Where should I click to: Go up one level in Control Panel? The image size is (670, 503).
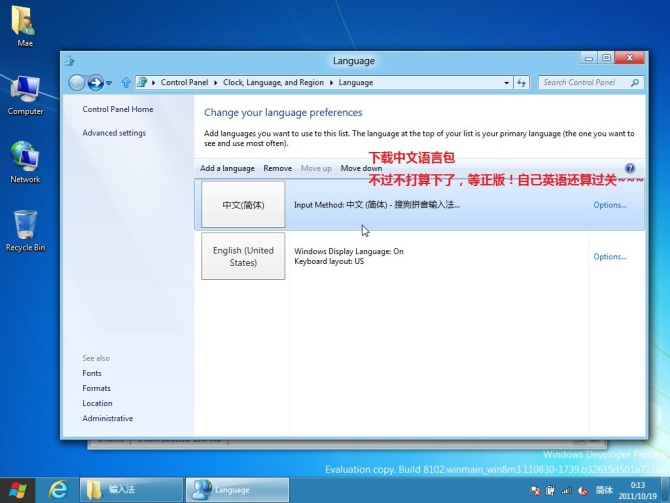(126, 82)
